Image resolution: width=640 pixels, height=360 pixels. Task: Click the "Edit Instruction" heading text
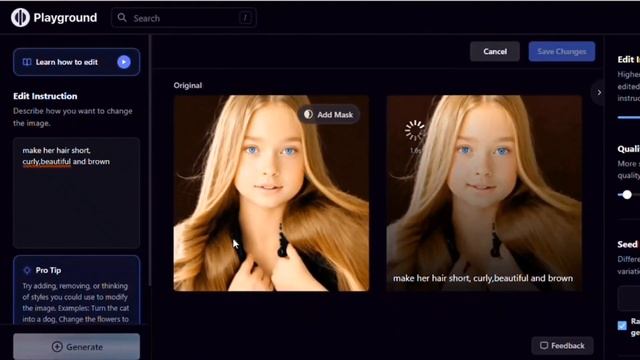pos(45,96)
